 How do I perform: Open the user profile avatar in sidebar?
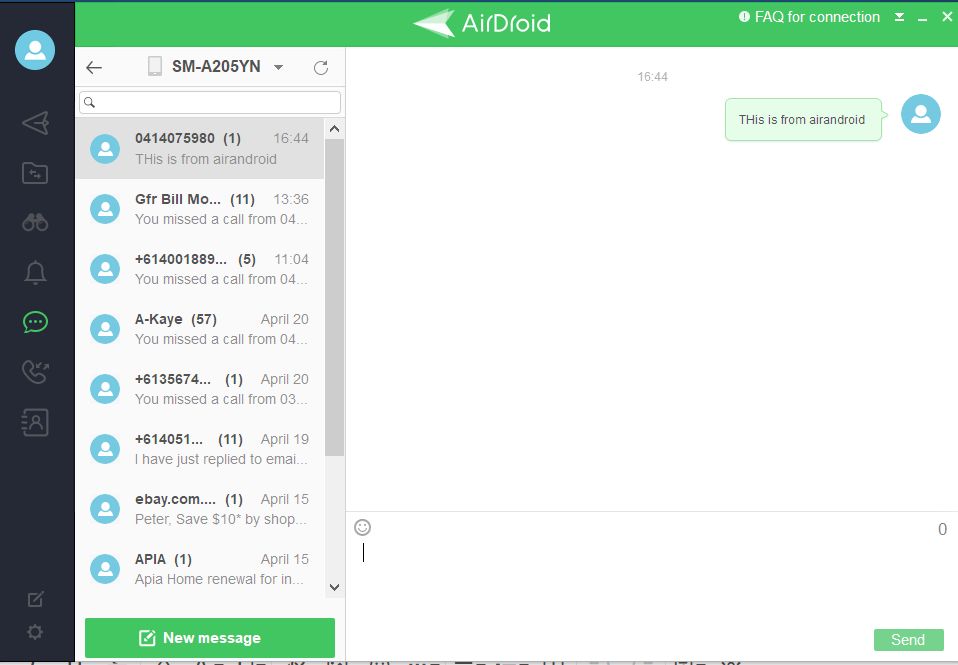(x=35, y=50)
